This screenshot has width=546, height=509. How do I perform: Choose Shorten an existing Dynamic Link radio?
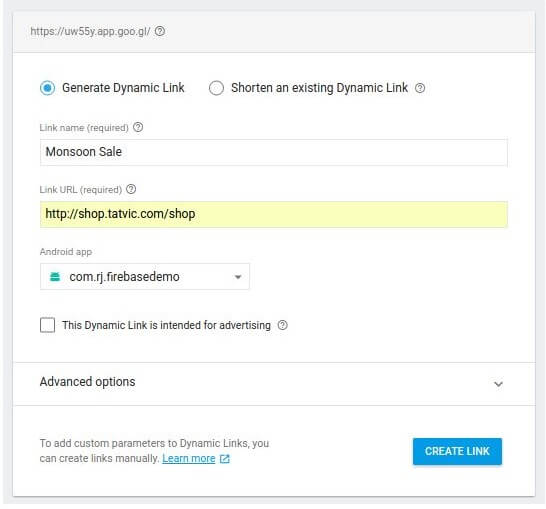216,88
